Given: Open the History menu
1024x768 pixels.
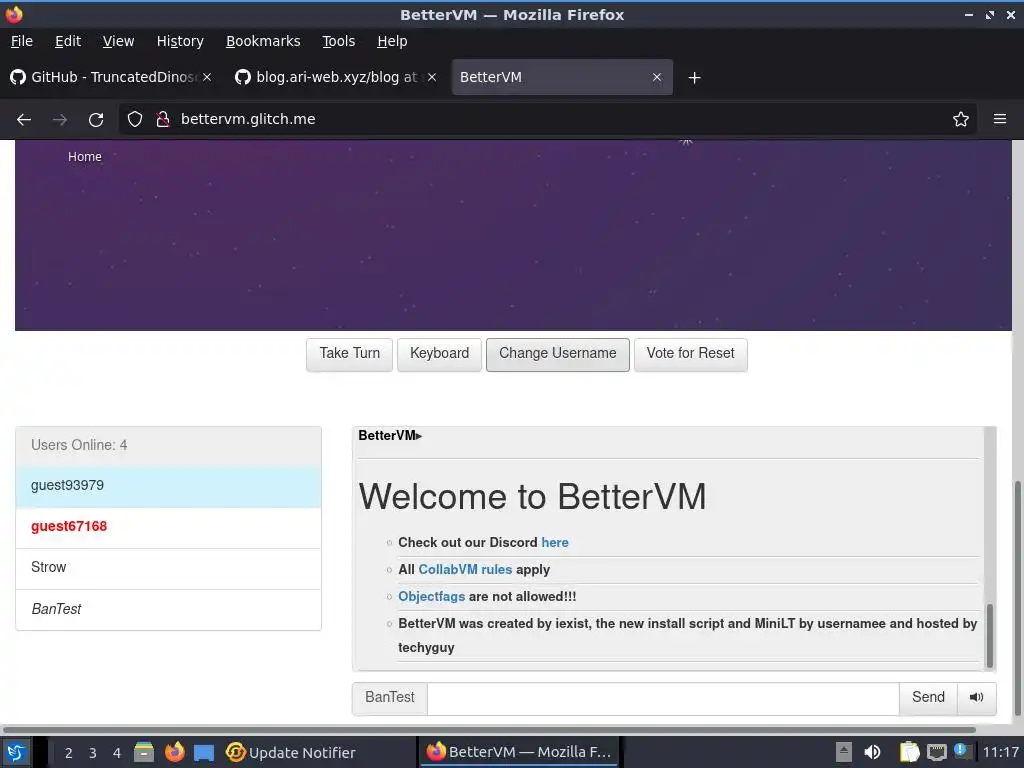Looking at the screenshot, I should click(180, 41).
